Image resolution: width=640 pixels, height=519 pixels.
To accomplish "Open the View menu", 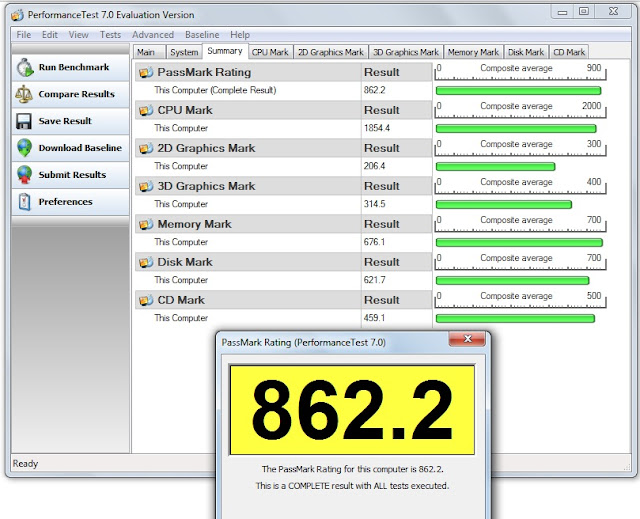I will [x=78, y=35].
